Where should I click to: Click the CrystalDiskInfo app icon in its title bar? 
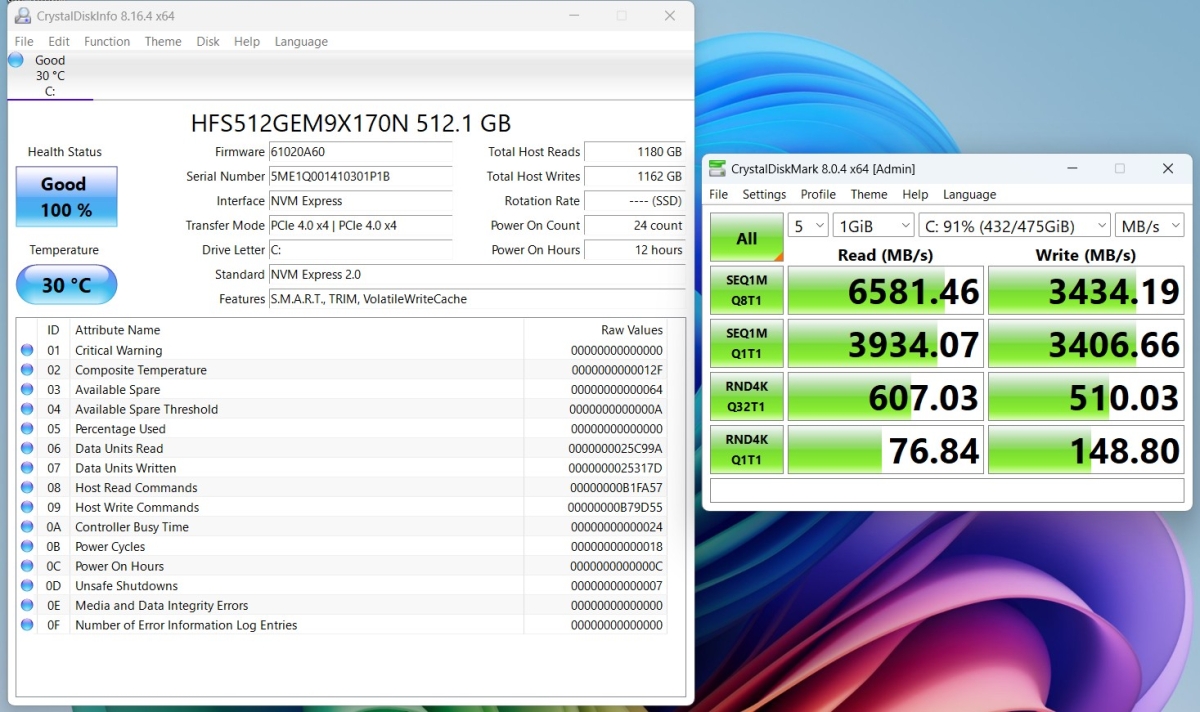coord(22,16)
